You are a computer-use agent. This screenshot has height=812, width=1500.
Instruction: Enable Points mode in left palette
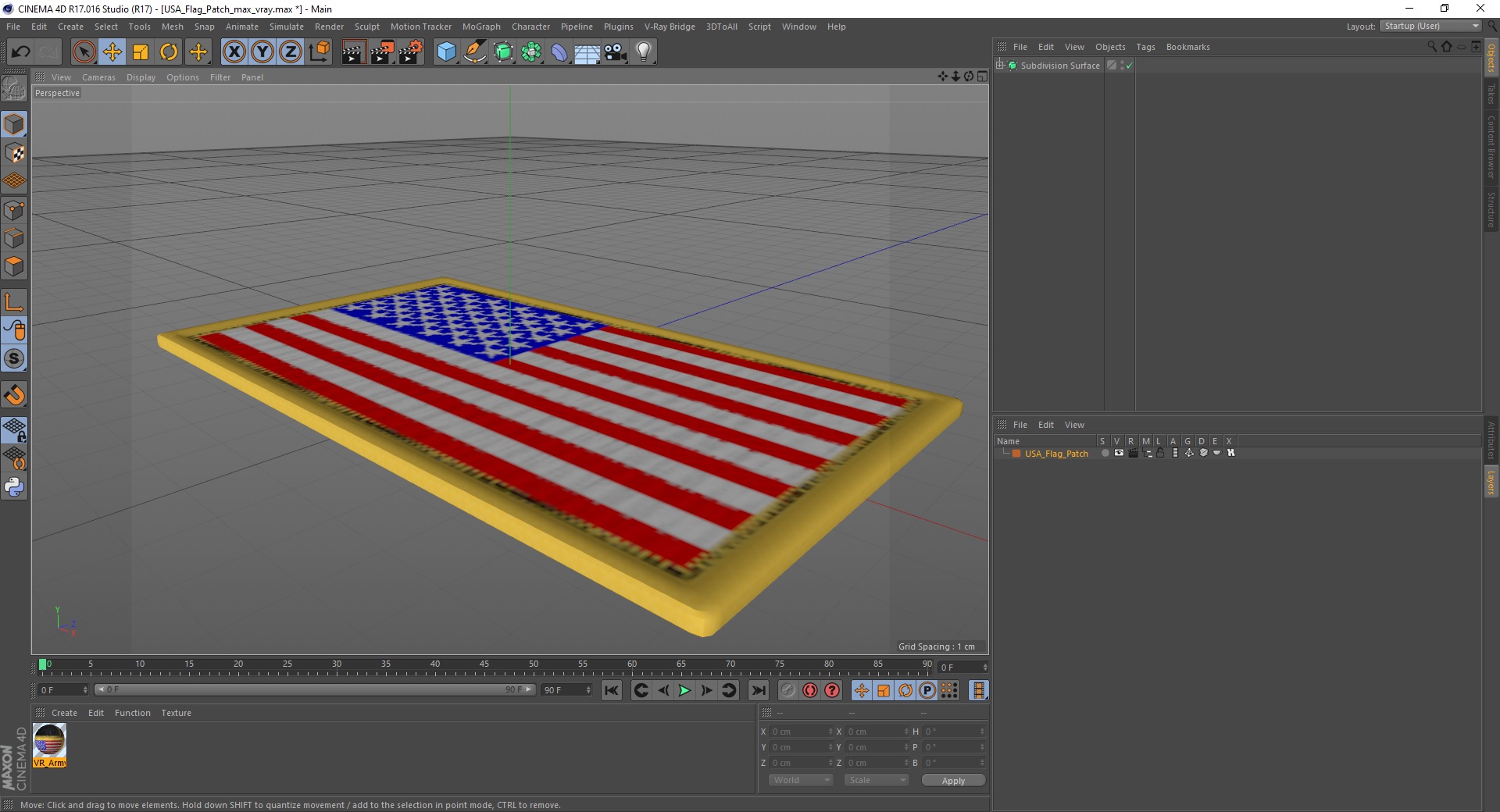pos(14,210)
